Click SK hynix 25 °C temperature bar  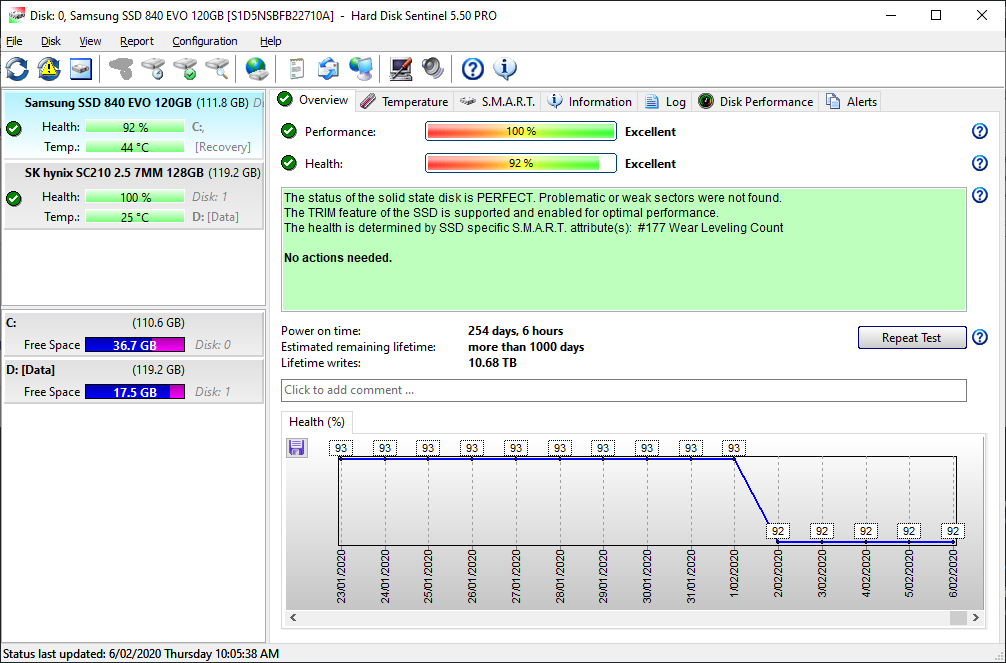click(135, 217)
